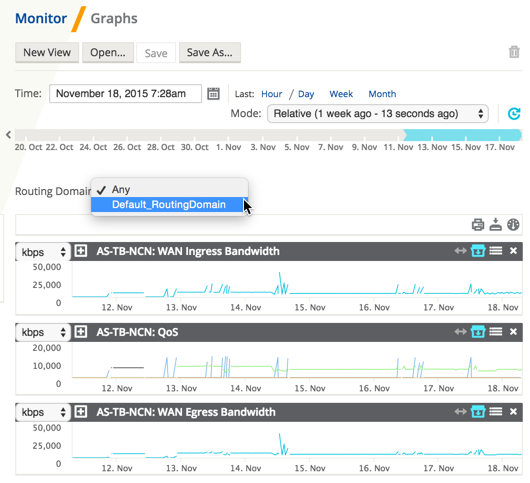Image resolution: width=530 pixels, height=483 pixels.
Task: Show last Day of data
Action: (306, 94)
